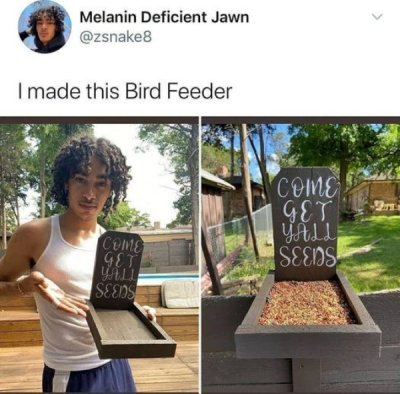Click the word 'Bird' in the tweet text
Image resolution: width=400 pixels, height=394 pixels.
click(143, 91)
